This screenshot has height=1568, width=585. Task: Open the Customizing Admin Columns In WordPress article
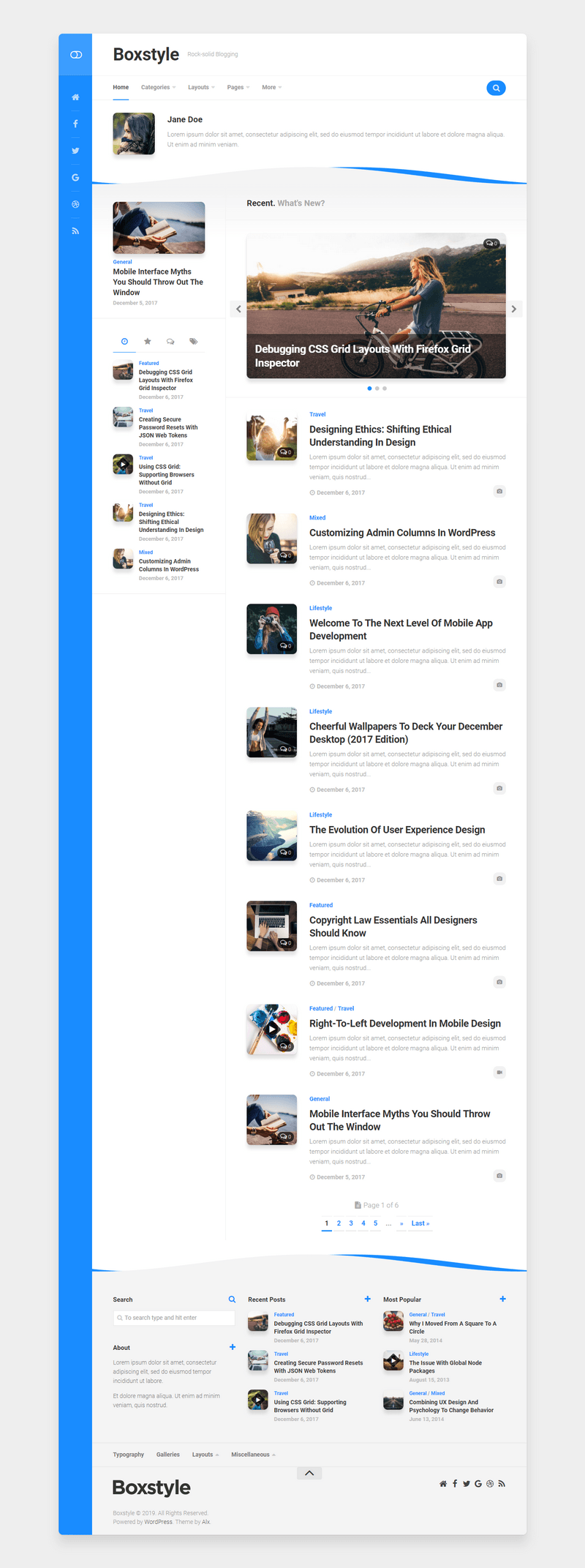coord(401,533)
